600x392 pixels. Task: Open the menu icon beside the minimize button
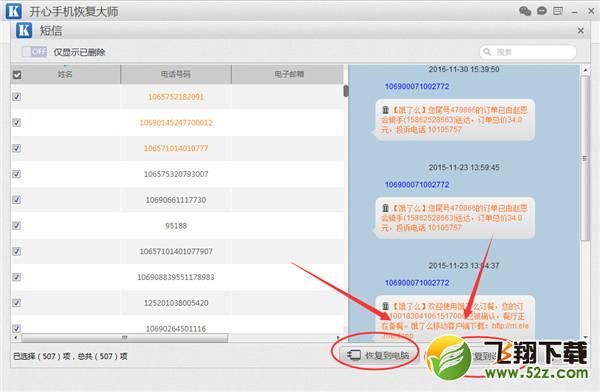pyautogui.click(x=558, y=11)
